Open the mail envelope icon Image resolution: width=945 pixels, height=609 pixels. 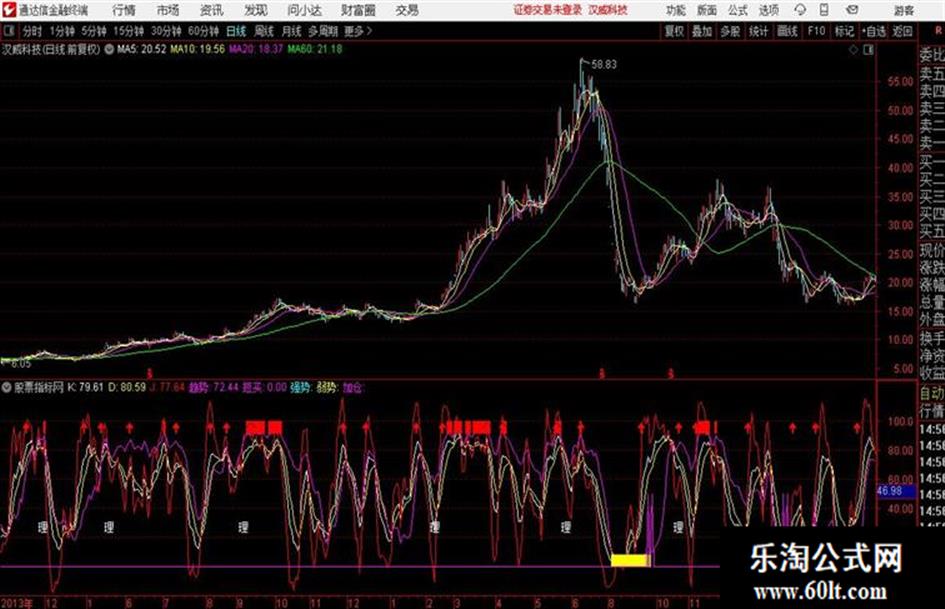pos(852,10)
